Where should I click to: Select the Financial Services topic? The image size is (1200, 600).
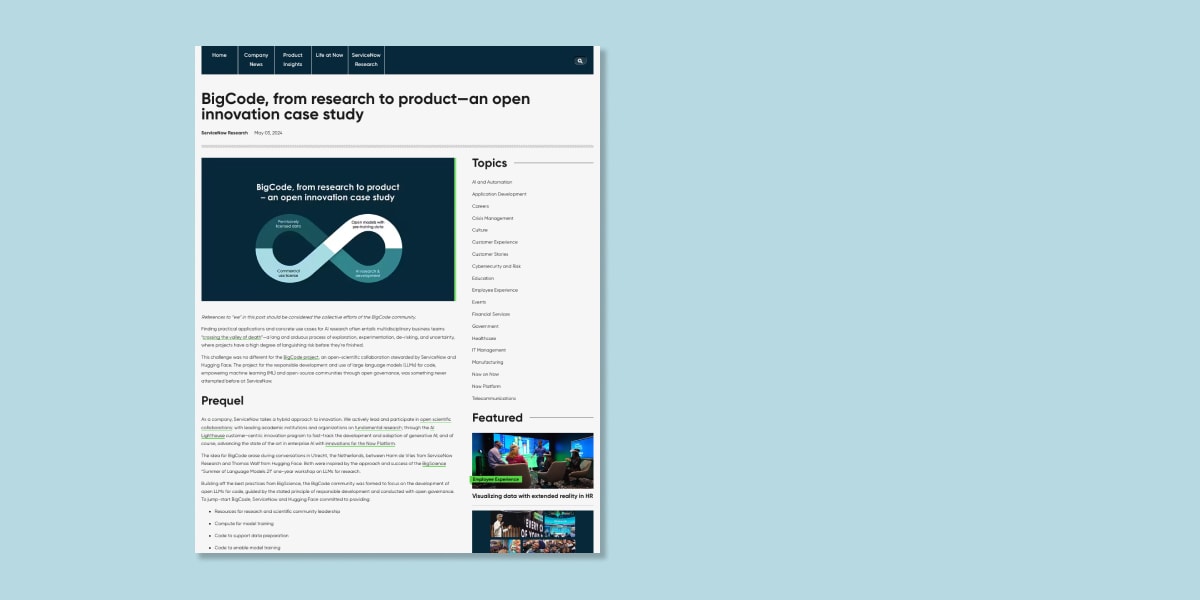click(491, 314)
